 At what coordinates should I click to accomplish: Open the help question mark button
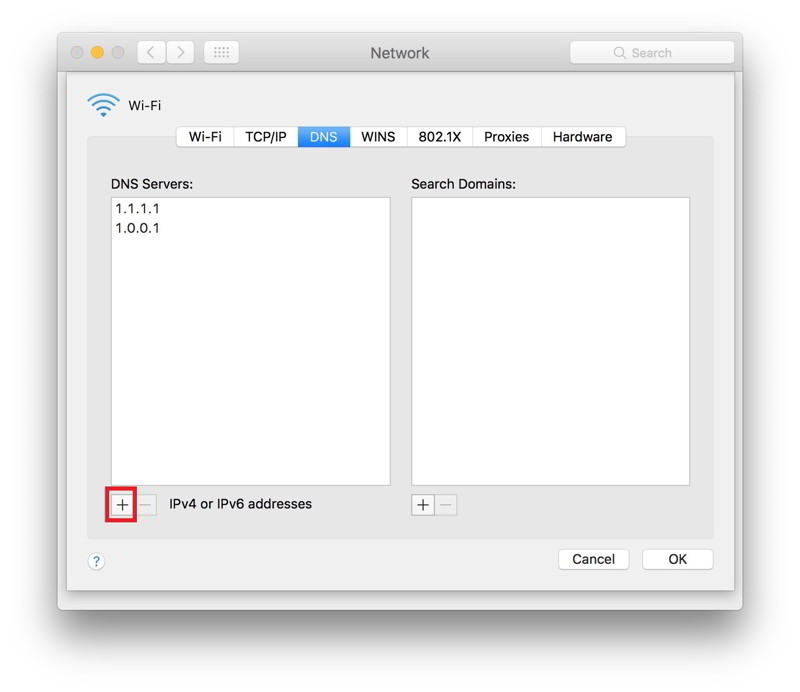tap(97, 561)
